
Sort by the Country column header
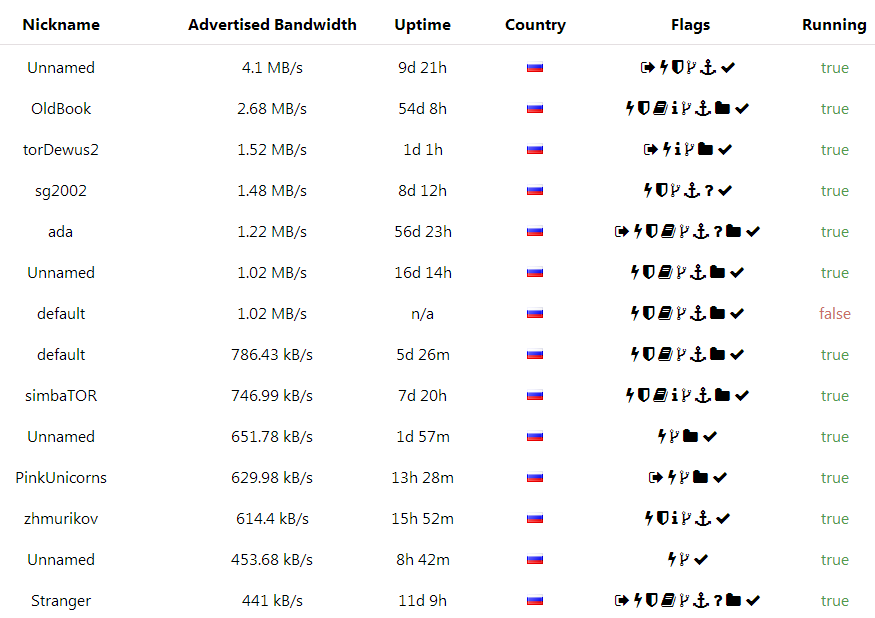coord(535,25)
